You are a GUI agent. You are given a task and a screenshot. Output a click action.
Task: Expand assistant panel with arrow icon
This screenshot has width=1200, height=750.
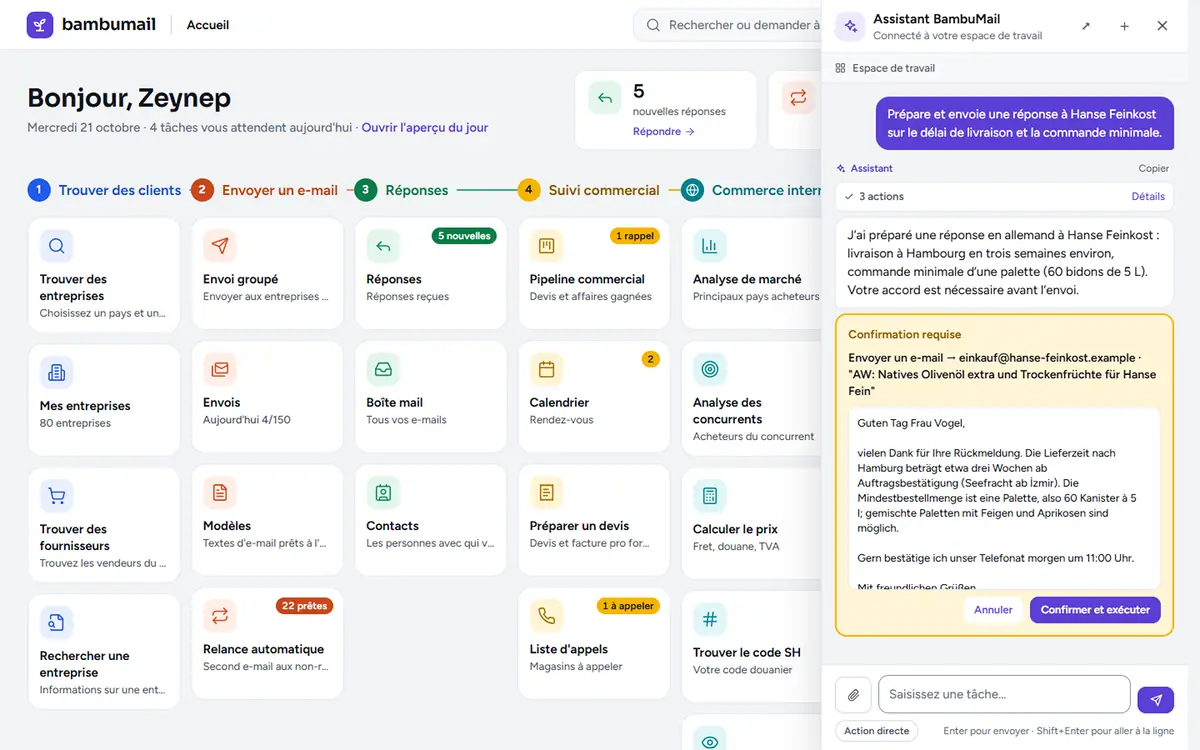coord(1086,26)
